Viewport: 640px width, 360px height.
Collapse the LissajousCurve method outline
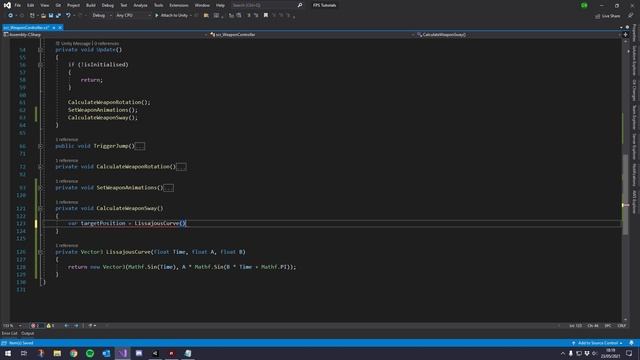[40, 252]
